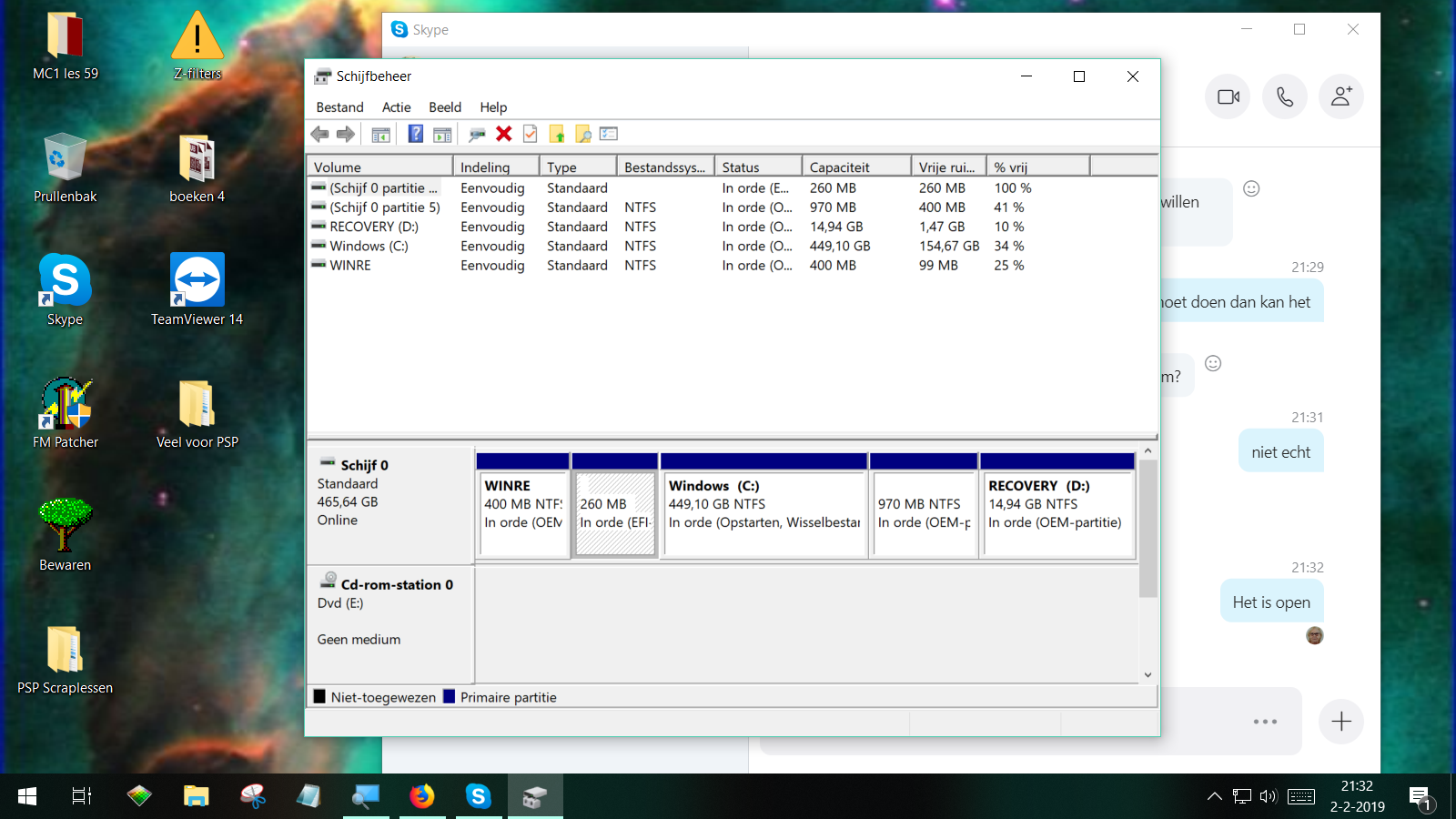Screen dimensions: 1456x819
Task: Click the red X delete toolbar icon
Action: [x=504, y=134]
